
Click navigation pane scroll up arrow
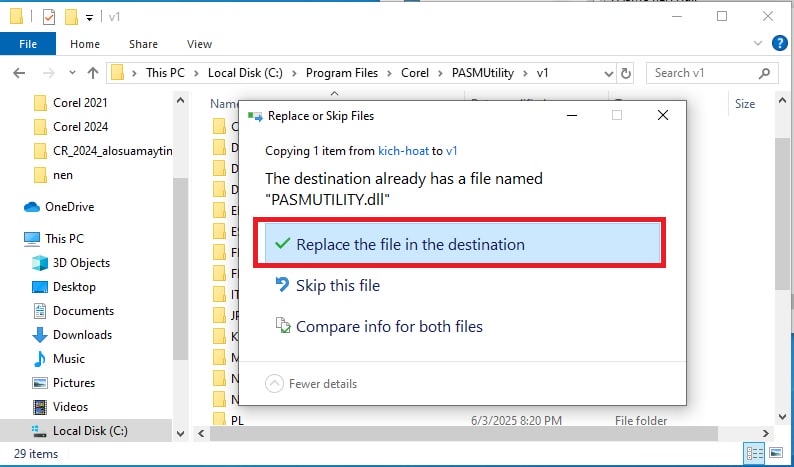pyautogui.click(x=180, y=100)
